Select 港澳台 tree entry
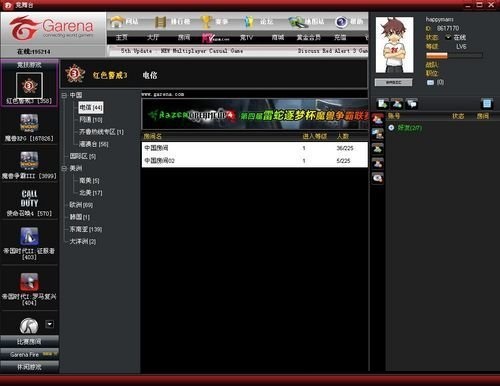The width and height of the screenshot is (500, 386). pyautogui.click(x=94, y=144)
